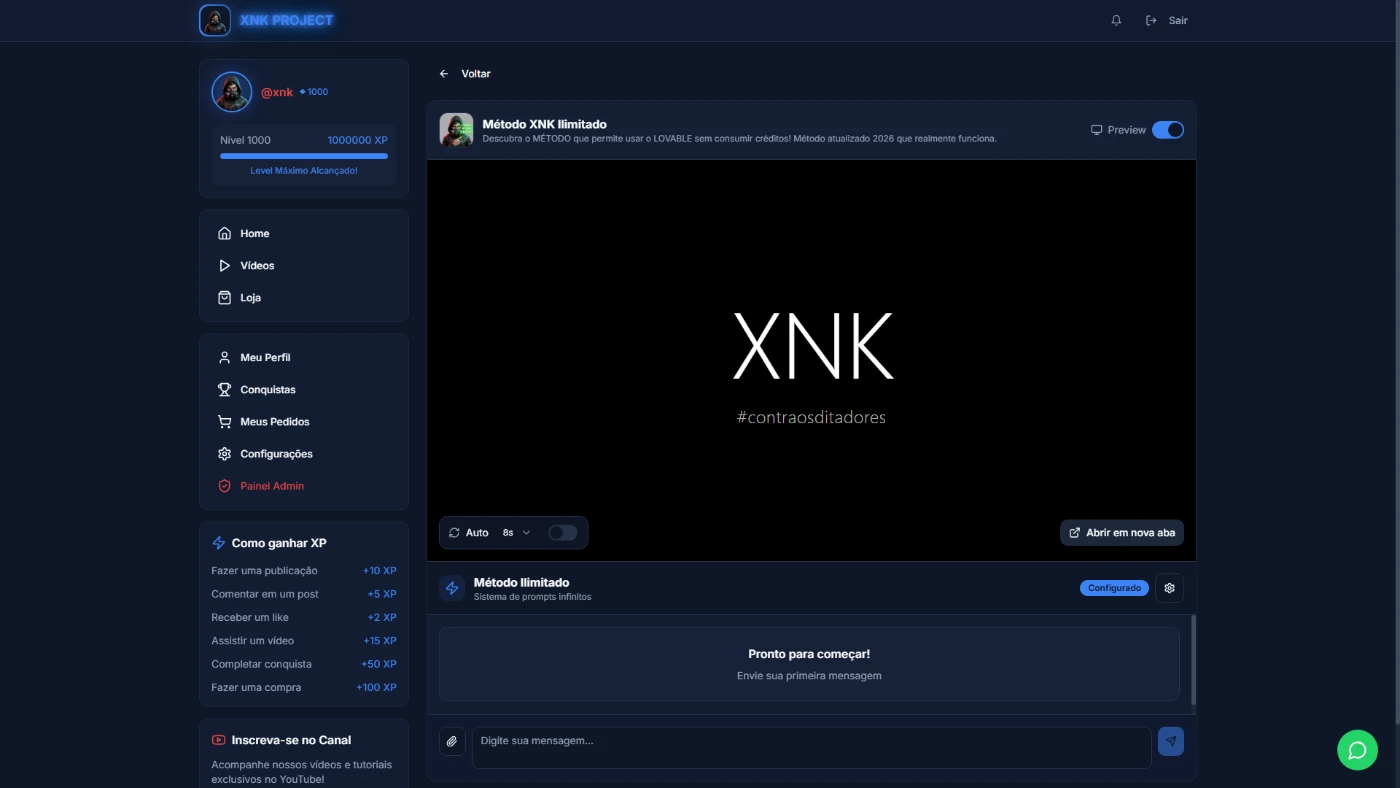This screenshot has width=1400, height=788.
Task: Click the back arrow next to Voltar
Action: pos(444,74)
